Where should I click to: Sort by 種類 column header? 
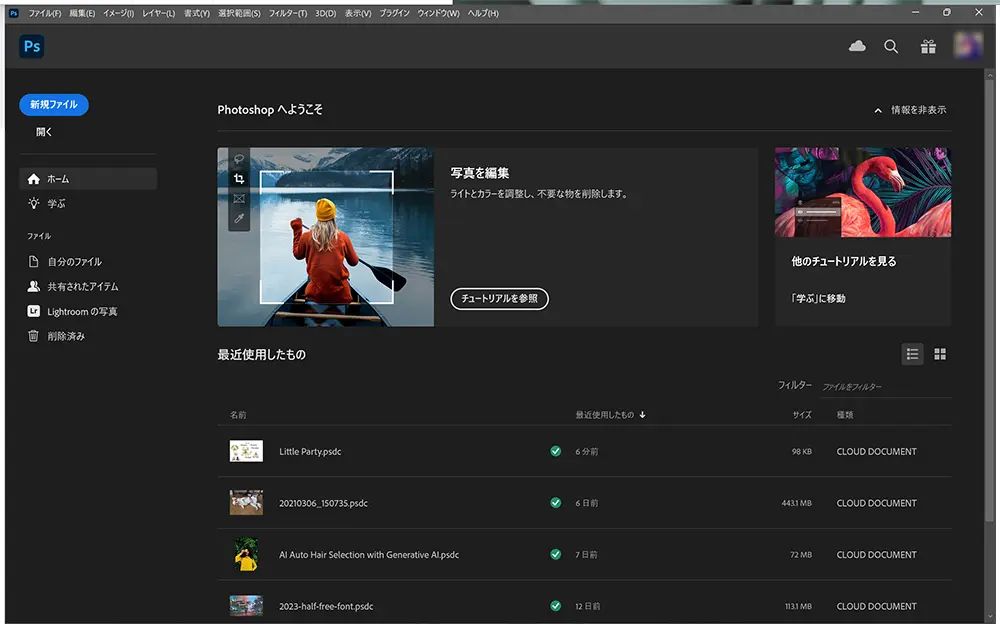tap(845, 415)
